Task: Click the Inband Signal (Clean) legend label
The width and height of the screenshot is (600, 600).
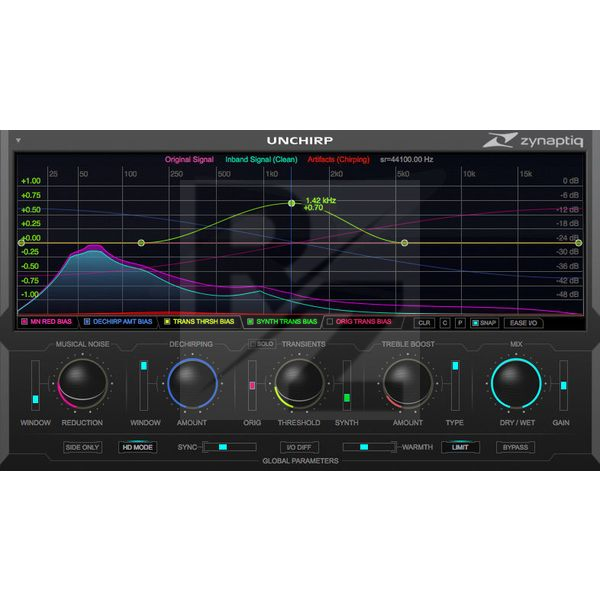Action: pyautogui.click(x=261, y=160)
